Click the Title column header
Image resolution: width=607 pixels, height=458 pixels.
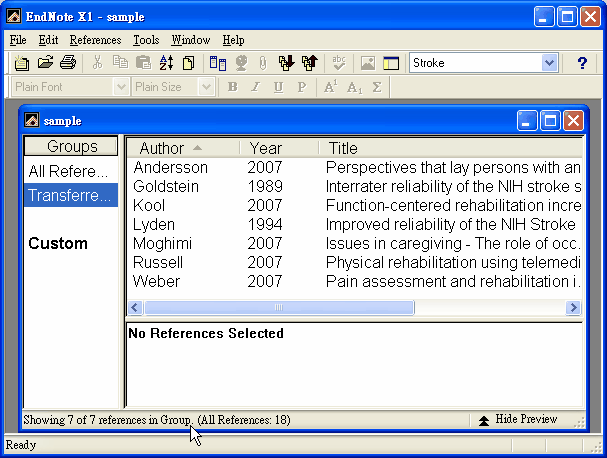pyautogui.click(x=450, y=148)
